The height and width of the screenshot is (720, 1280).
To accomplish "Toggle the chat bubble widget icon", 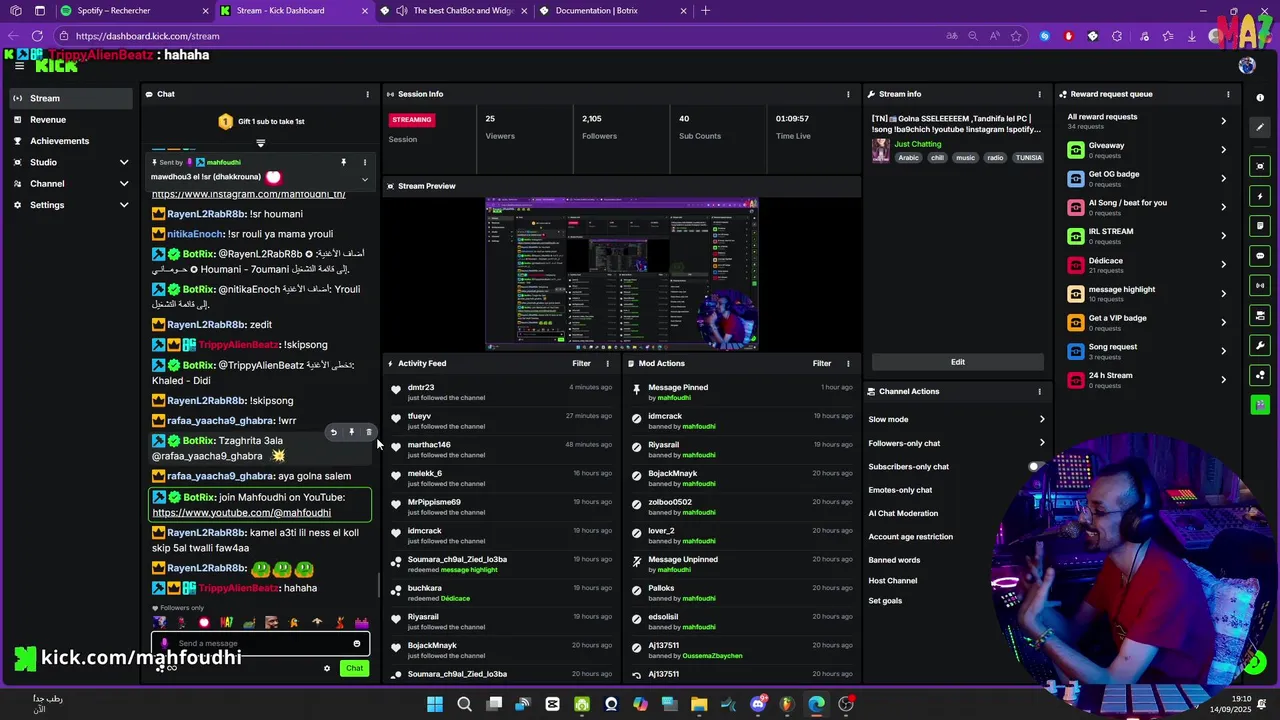I will (1260, 256).
